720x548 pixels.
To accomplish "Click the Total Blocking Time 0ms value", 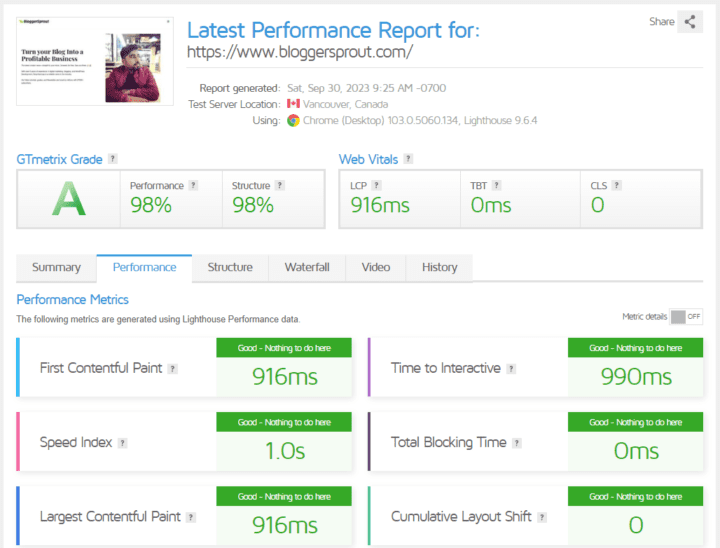I will (x=636, y=451).
